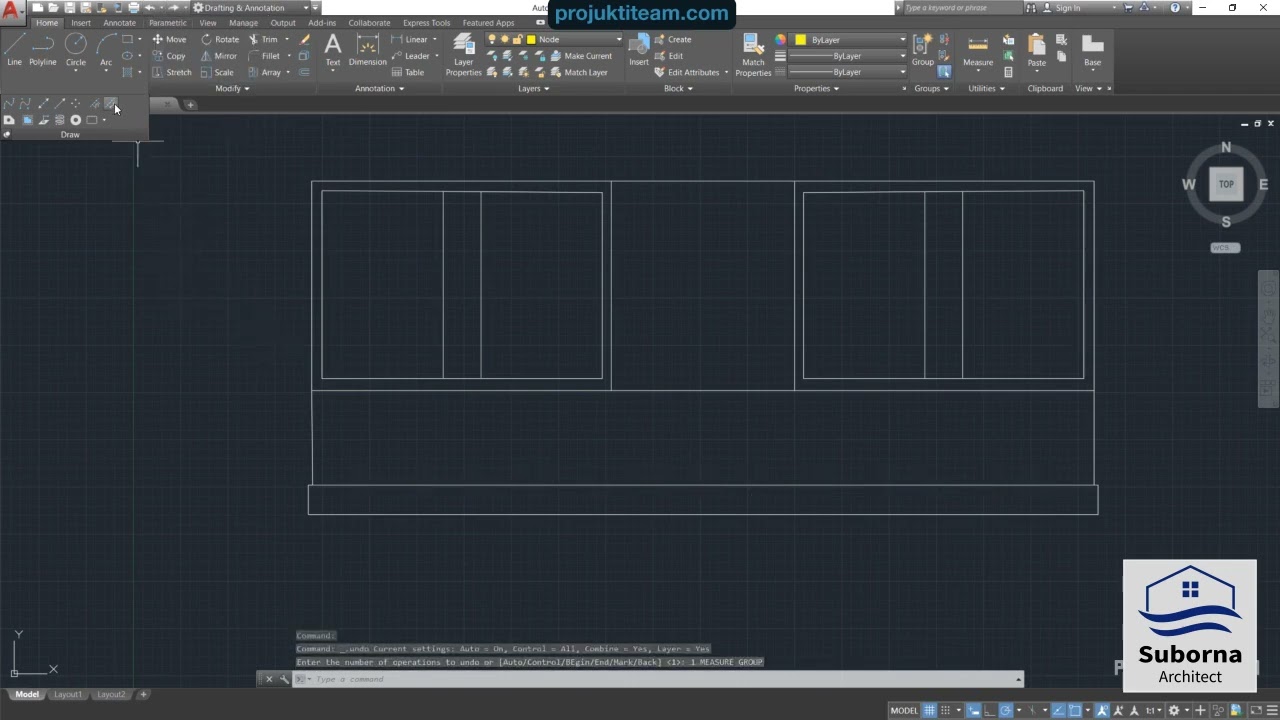Click the Scale tool
The height and width of the screenshot is (720, 1280).
click(217, 72)
